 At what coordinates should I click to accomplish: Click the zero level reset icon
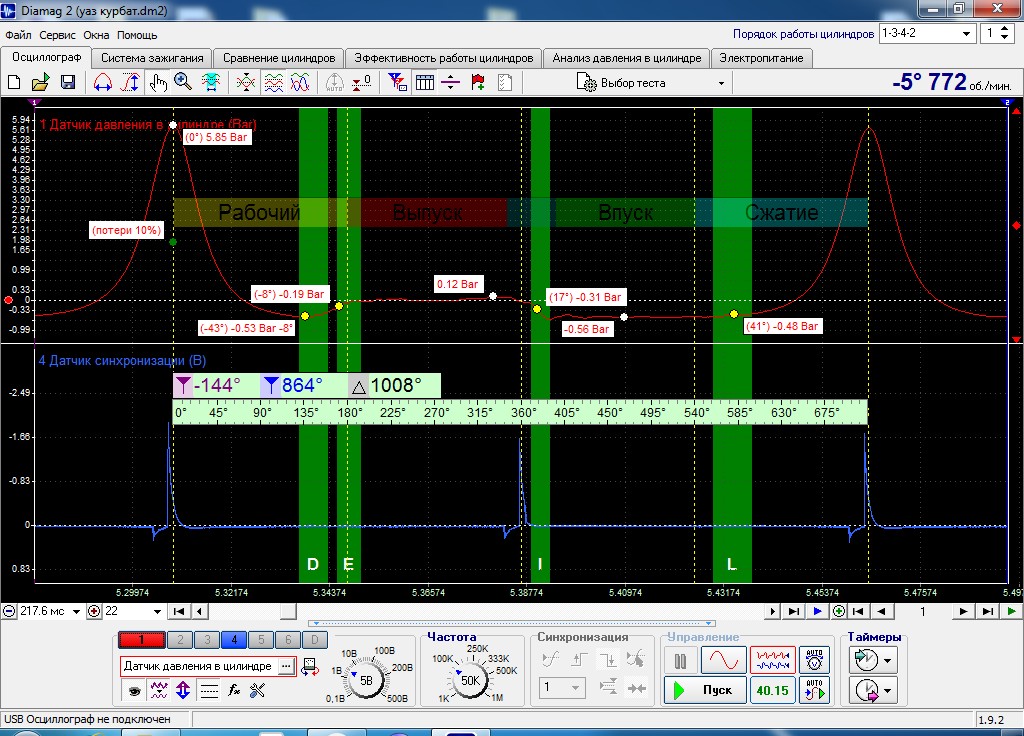coord(361,82)
